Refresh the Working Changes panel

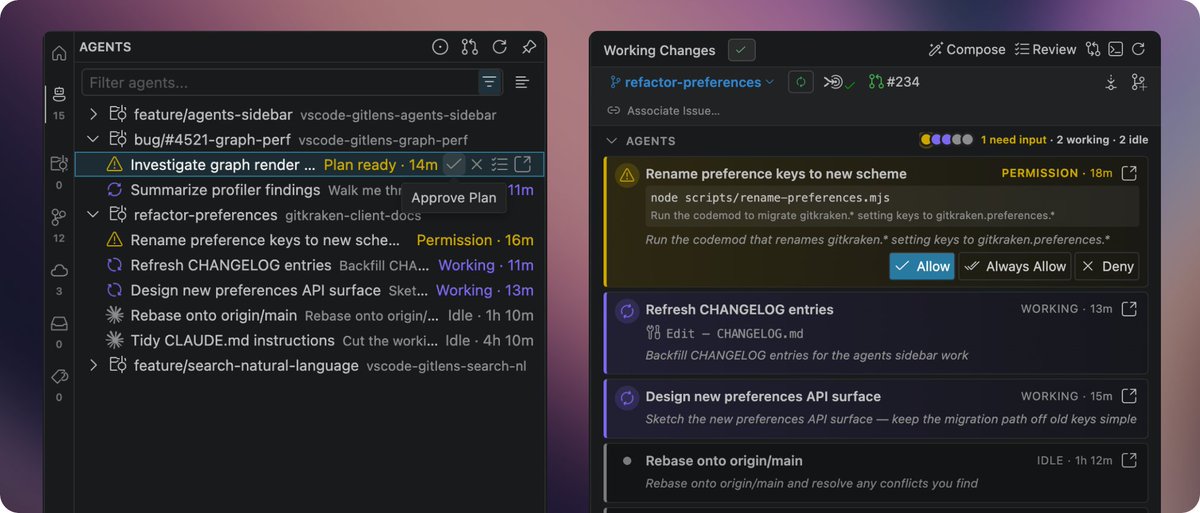pos(1138,49)
